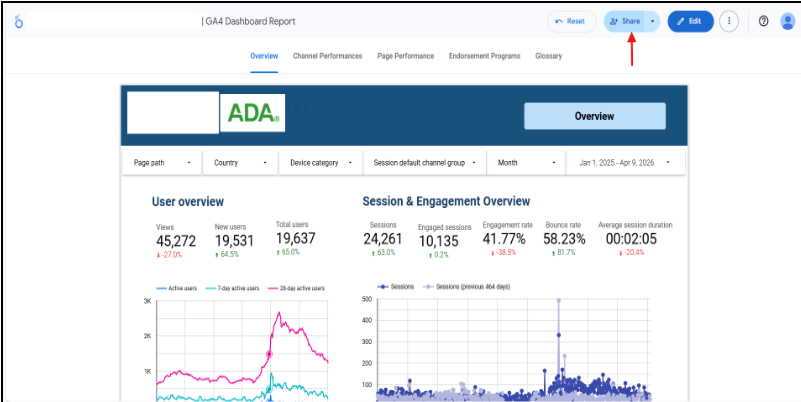Open the Device category filter dropdown
This screenshot has width=801, height=402.
[321, 163]
